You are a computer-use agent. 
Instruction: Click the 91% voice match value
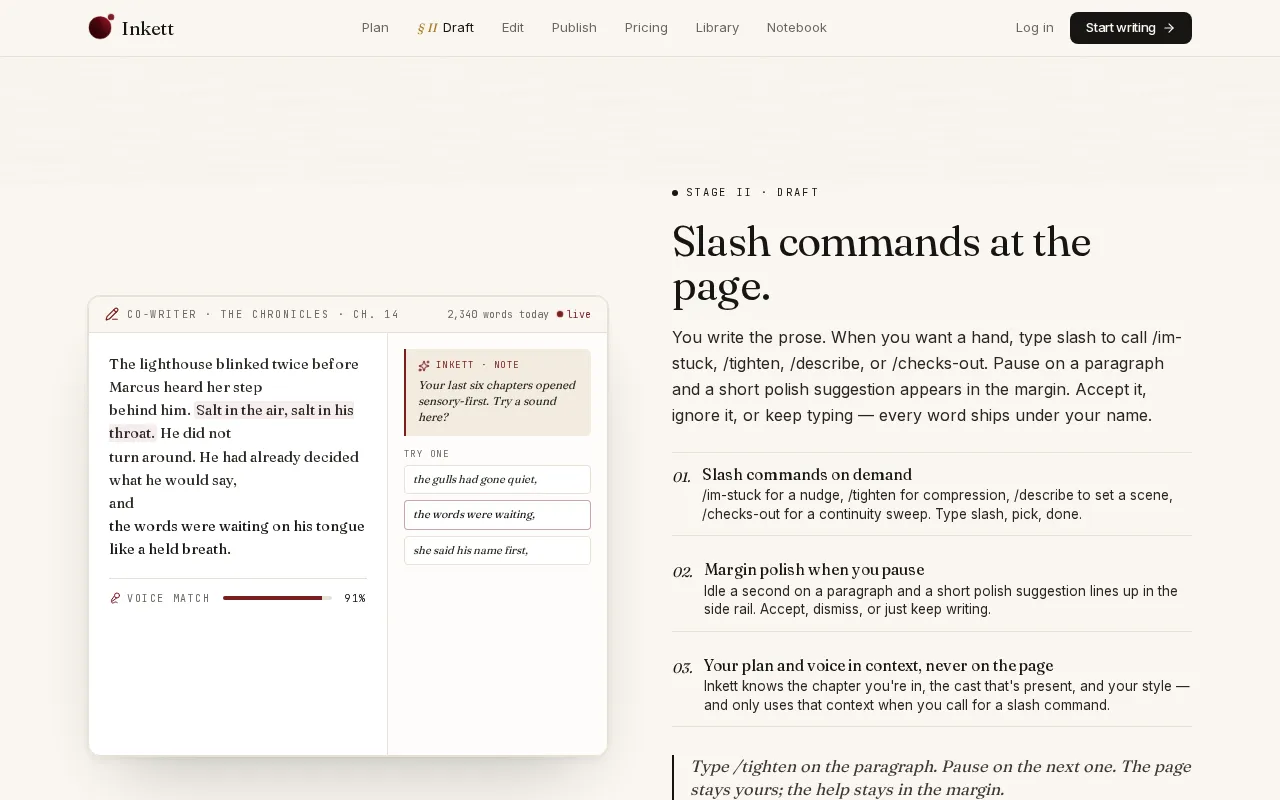click(355, 598)
